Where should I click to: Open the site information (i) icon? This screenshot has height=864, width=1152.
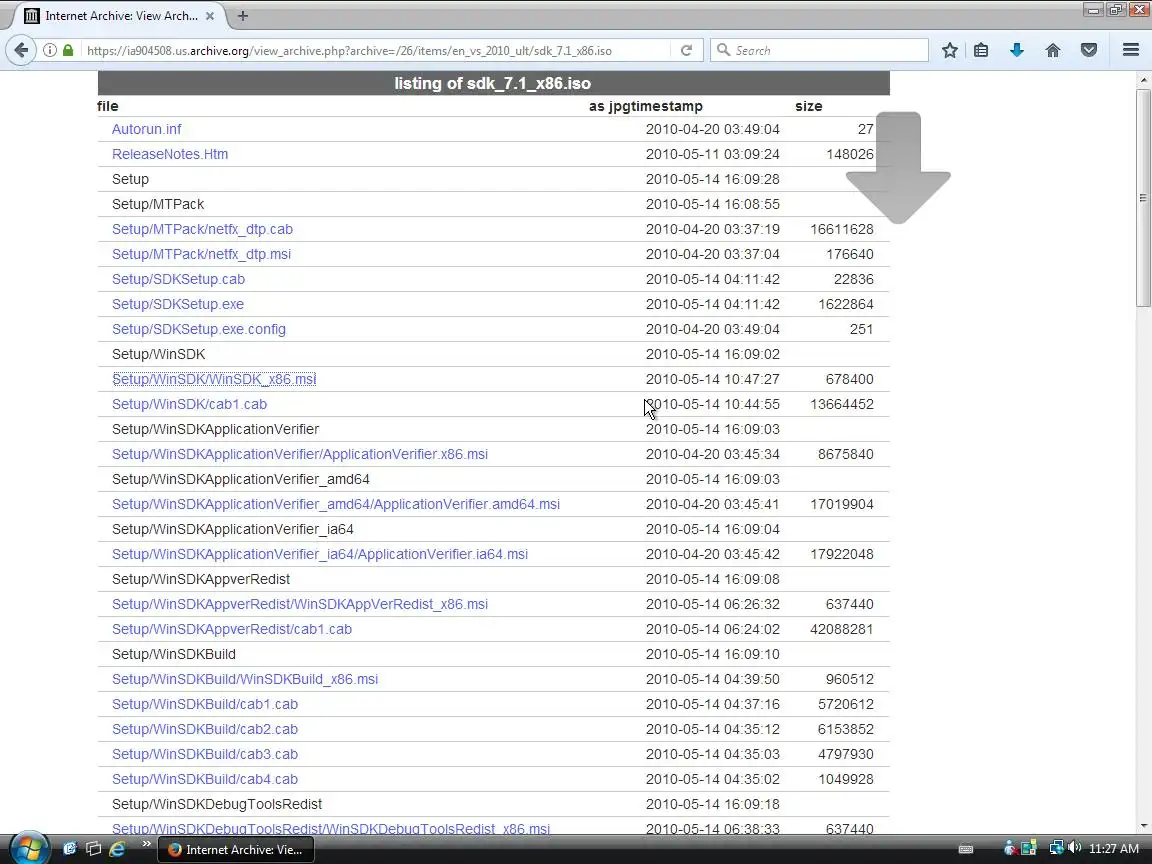point(50,50)
